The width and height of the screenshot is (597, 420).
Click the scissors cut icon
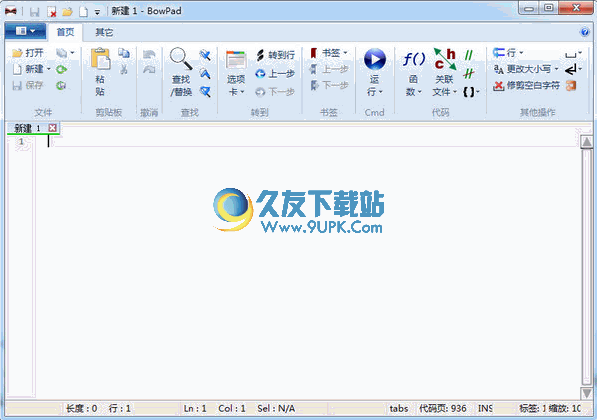coord(124,69)
